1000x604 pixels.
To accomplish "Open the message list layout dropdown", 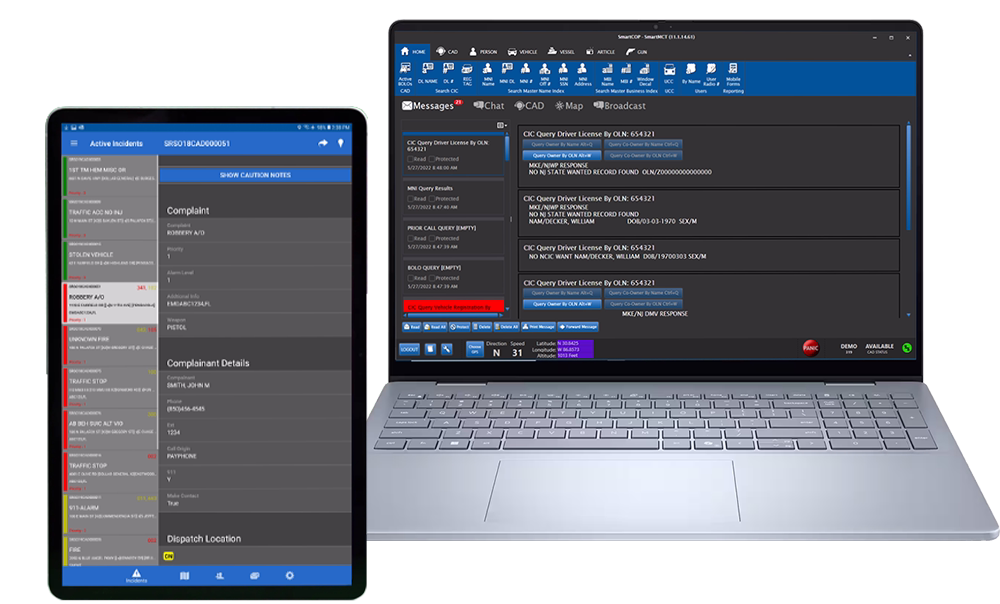I will (x=502, y=125).
